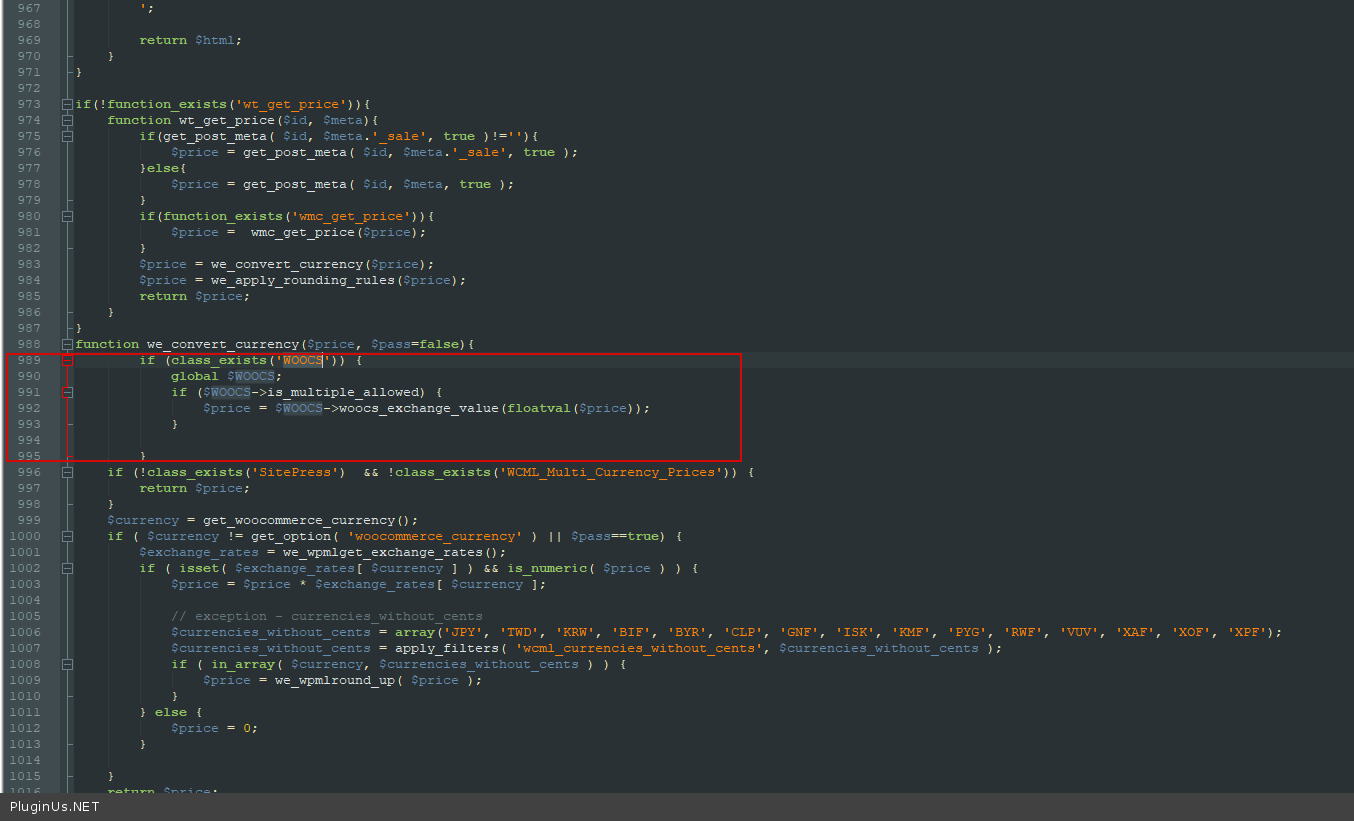Image resolution: width=1354 pixels, height=821 pixels.
Task: Click 'is_multiple_allowed' on line 991
Action: pos(343,392)
